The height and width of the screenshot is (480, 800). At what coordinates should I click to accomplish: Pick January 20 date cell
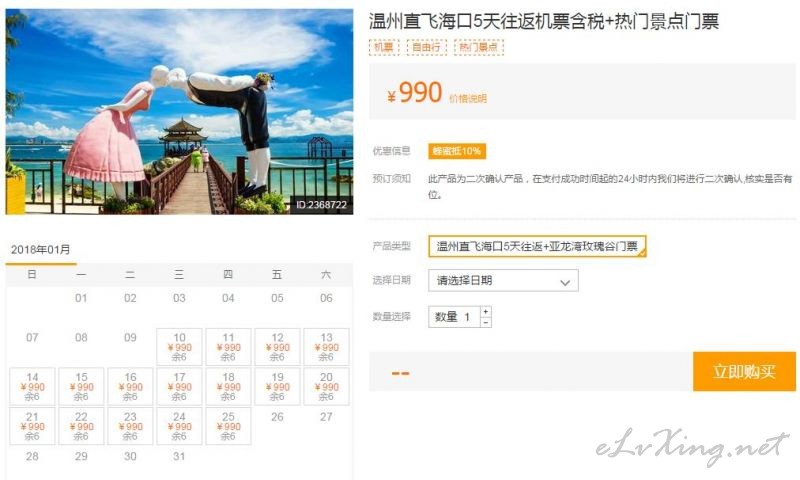pyautogui.click(x=327, y=386)
